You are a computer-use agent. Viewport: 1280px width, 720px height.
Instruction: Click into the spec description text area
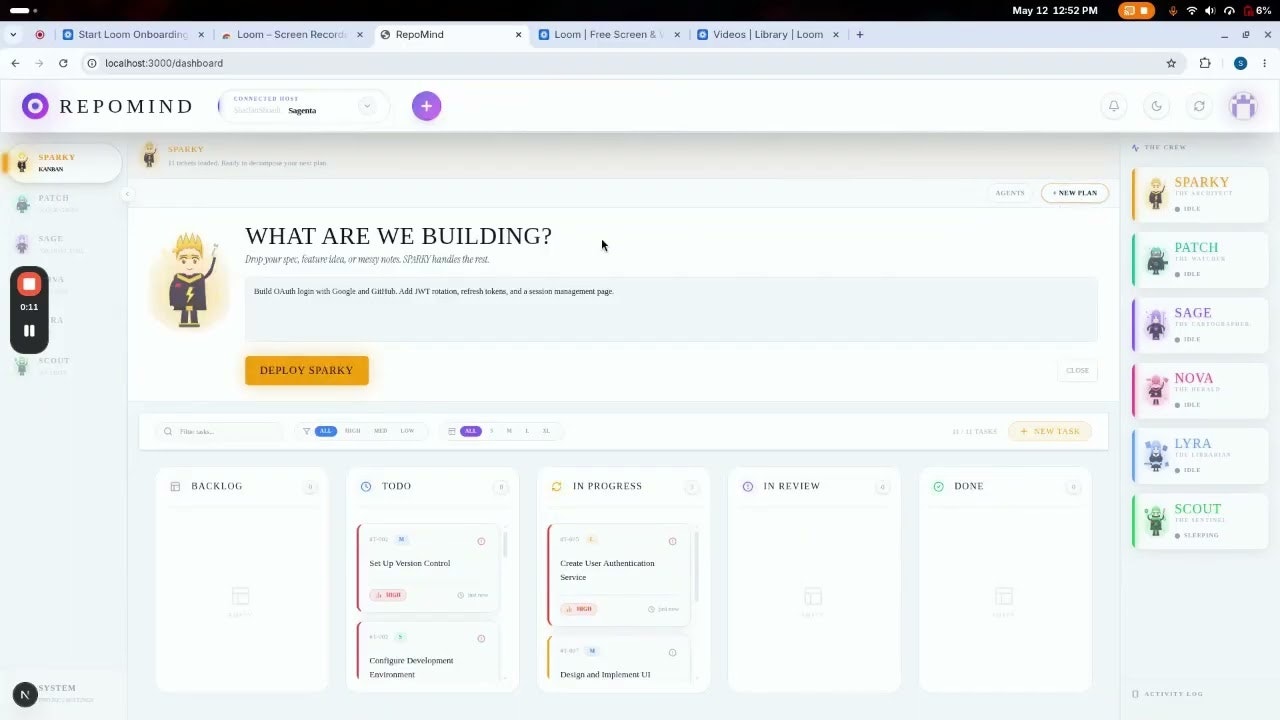coord(671,310)
